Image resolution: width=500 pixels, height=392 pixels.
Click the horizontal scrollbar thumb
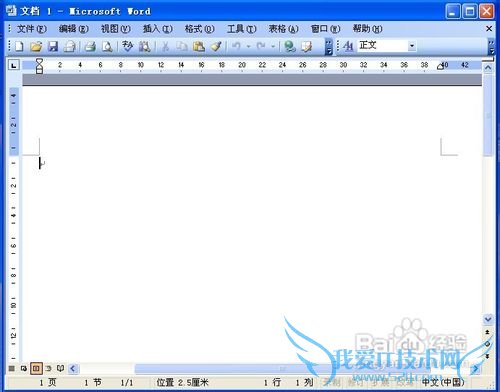click(x=282, y=368)
